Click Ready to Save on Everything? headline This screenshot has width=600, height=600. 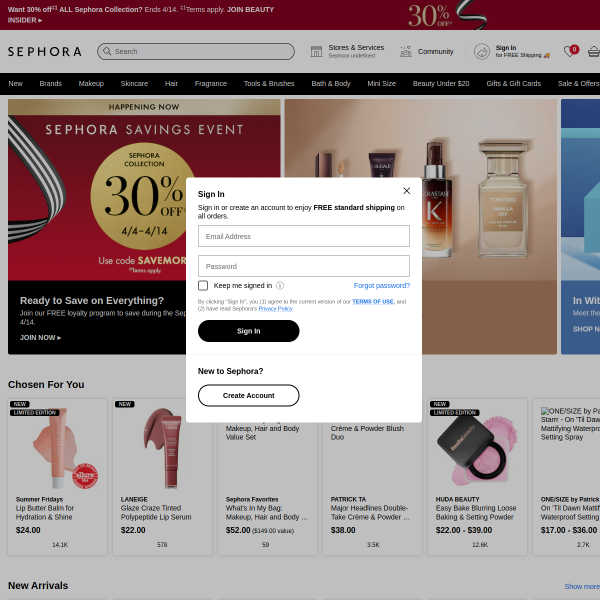(92, 301)
